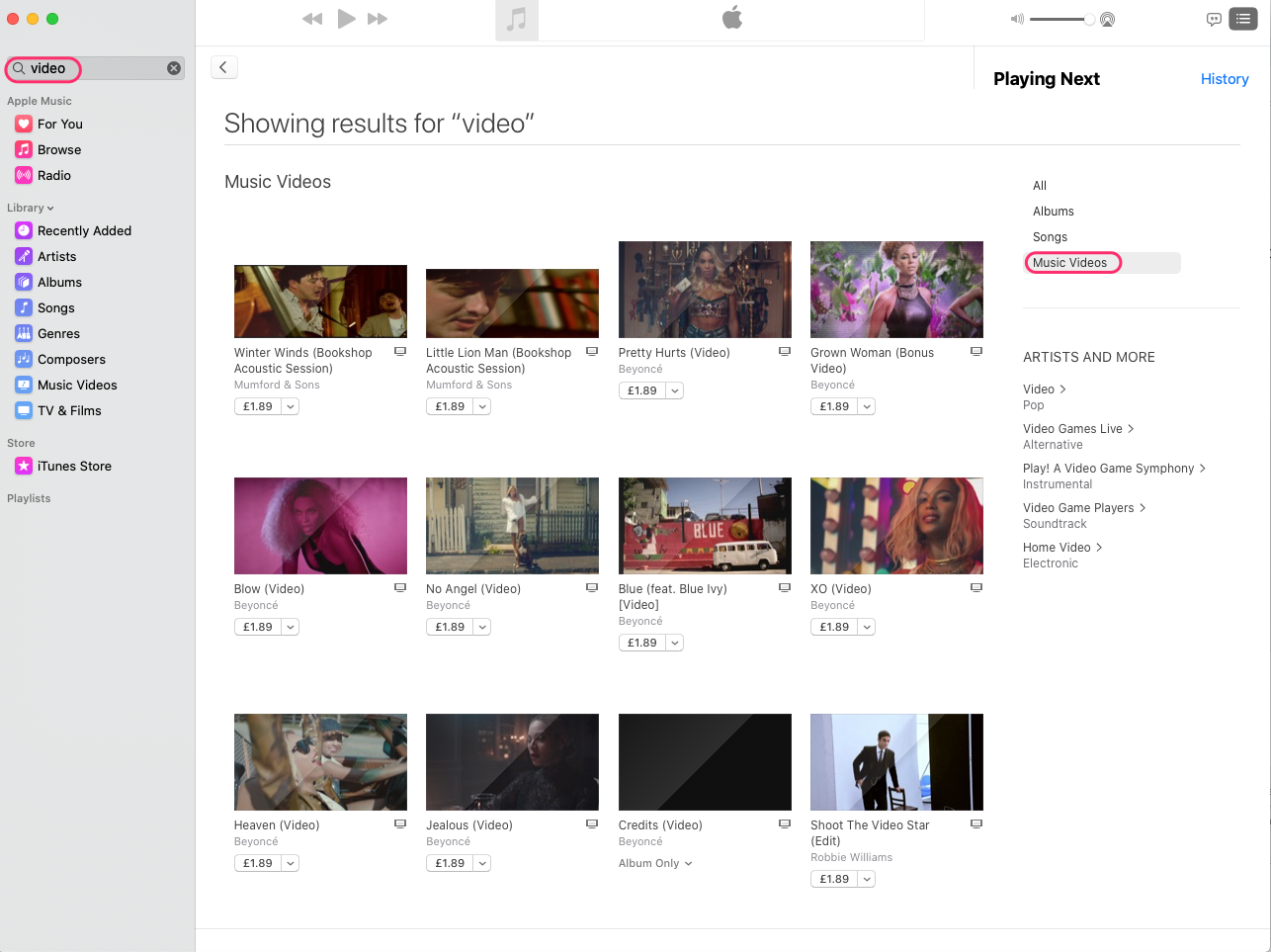Screen dimensions: 1271x952
Task: Click video icon beside Heaven (Video) title
Action: pyautogui.click(x=400, y=823)
